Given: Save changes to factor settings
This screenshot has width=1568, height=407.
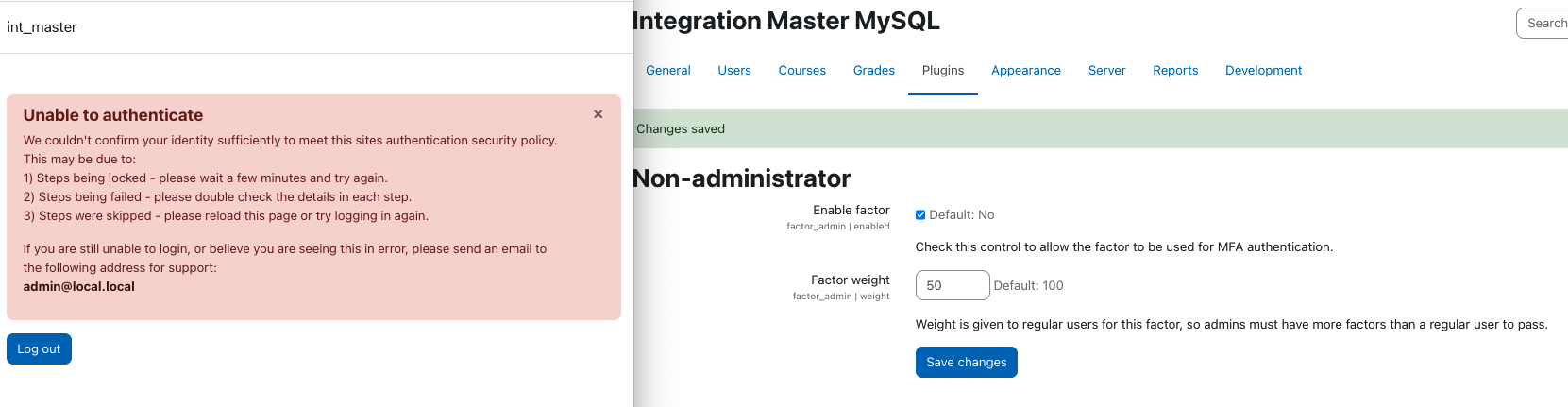Looking at the screenshot, I should 966,362.
